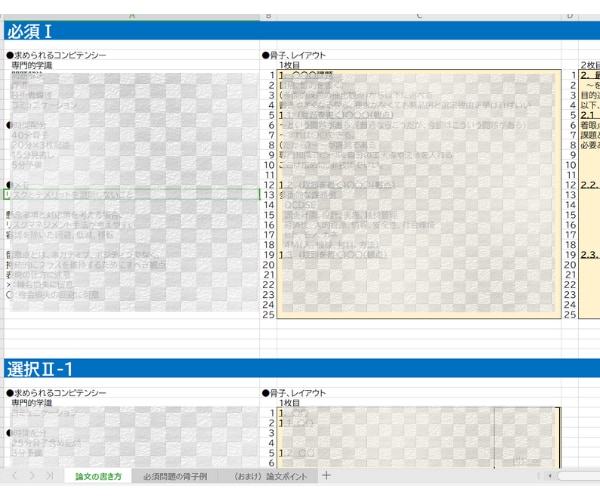Select the ●メモ cell

18,185
